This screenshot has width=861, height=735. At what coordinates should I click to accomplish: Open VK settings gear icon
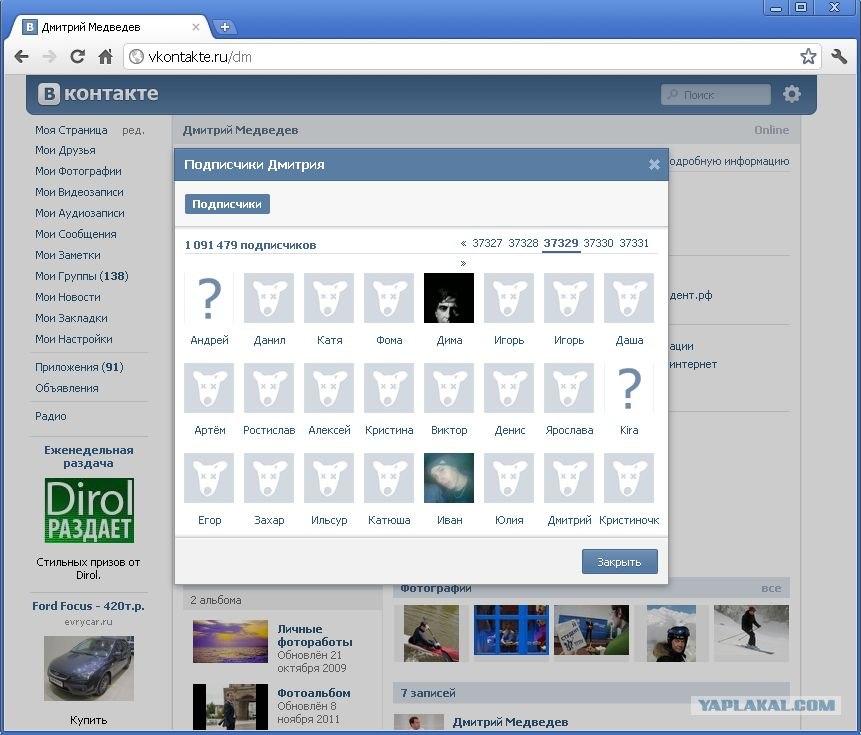coord(791,94)
